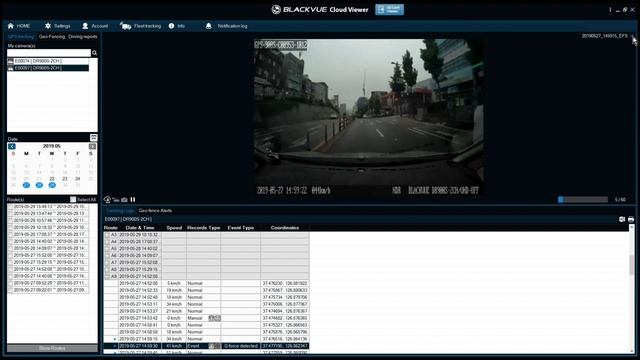
Task: Click the camera search magnifier icon
Action: (94, 53)
